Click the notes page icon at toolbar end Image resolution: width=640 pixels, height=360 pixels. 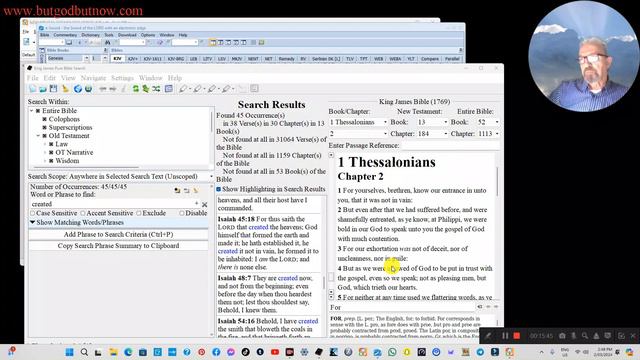point(254,89)
